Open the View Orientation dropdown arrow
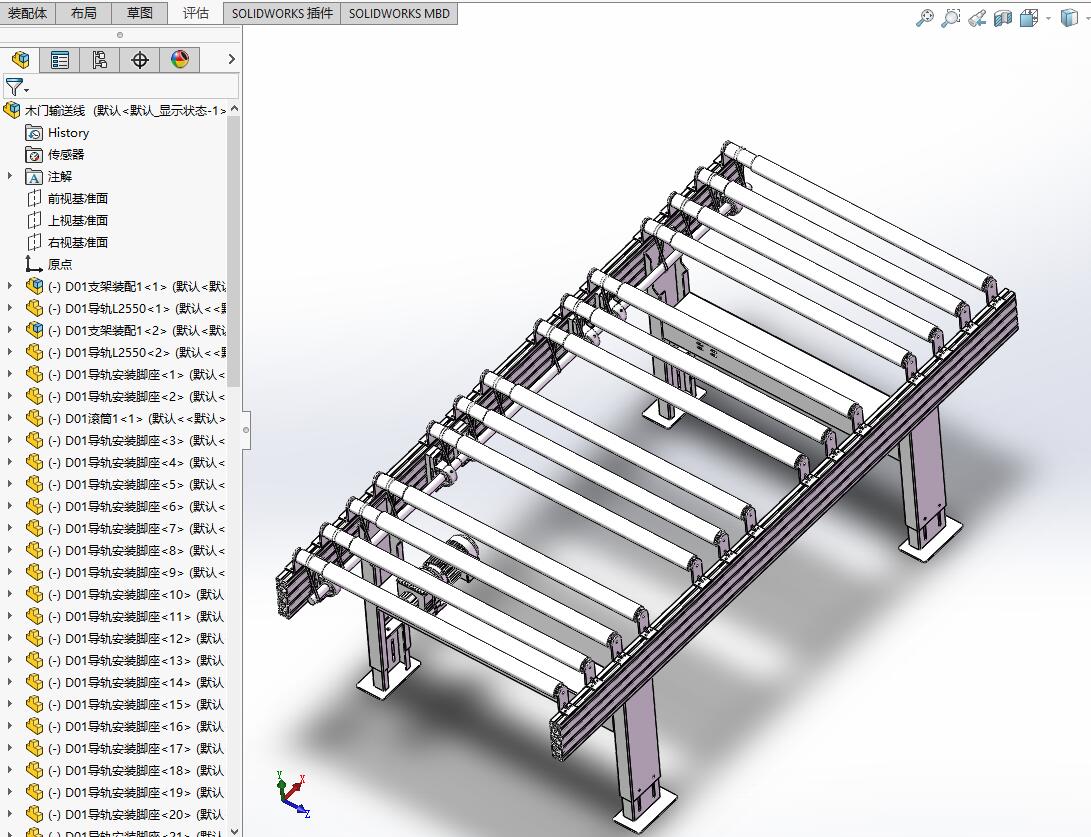 [x=1048, y=19]
